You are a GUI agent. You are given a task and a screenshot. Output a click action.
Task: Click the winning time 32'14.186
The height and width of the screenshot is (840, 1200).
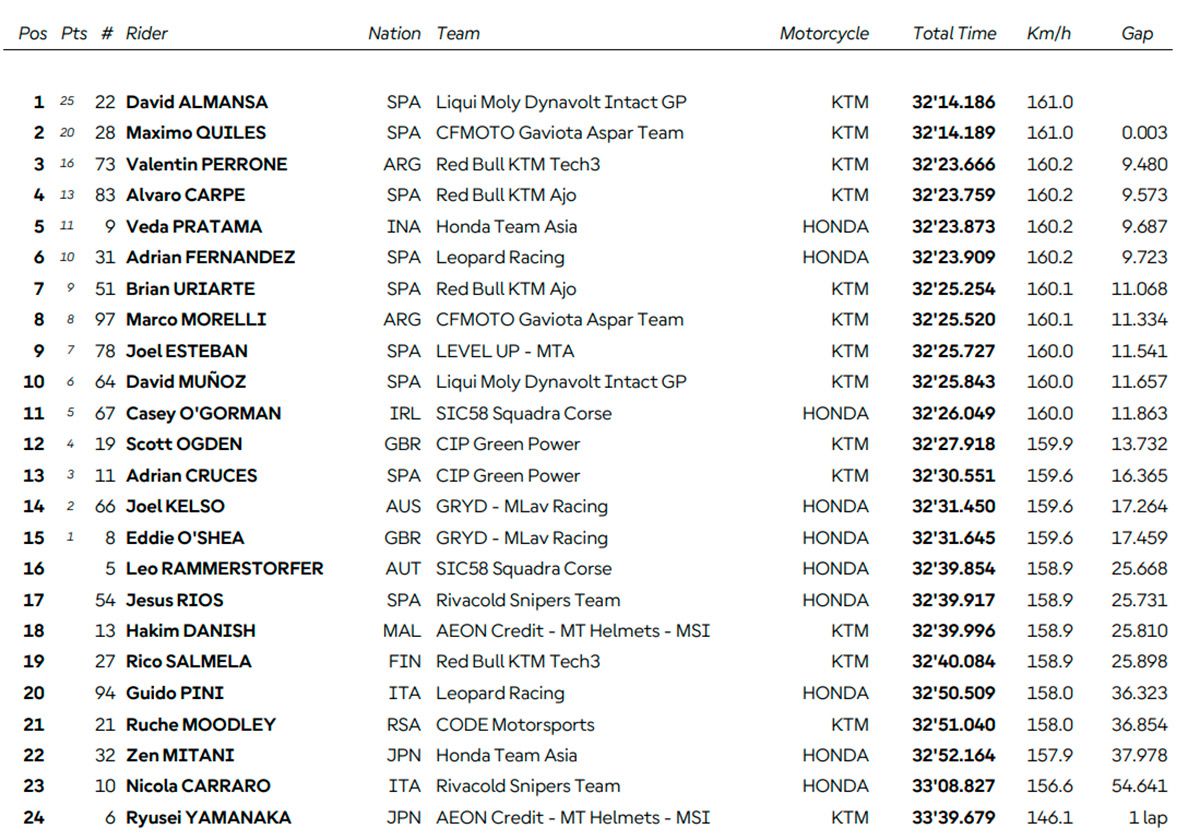coord(953,102)
